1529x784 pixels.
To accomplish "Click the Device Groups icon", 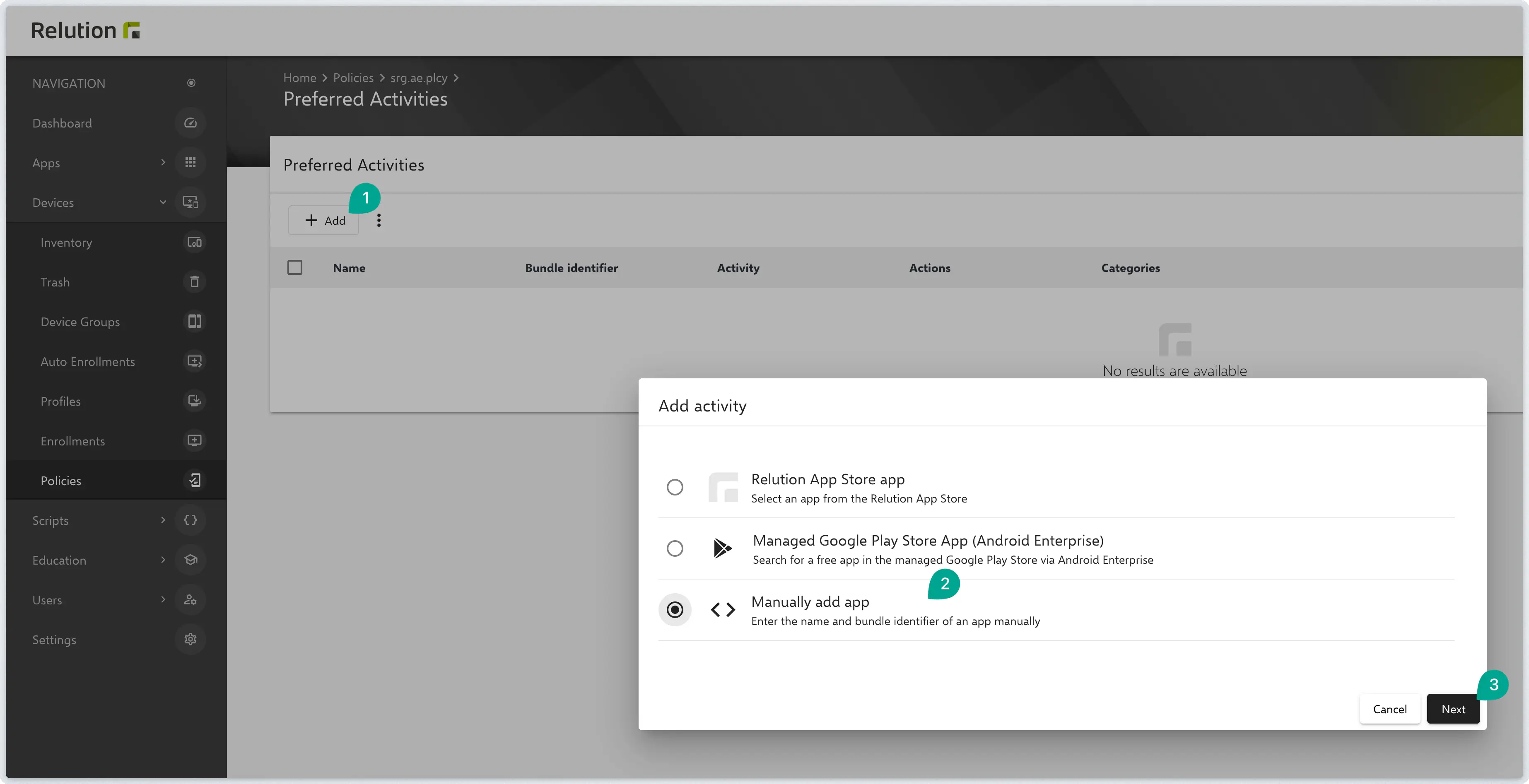I will click(194, 322).
